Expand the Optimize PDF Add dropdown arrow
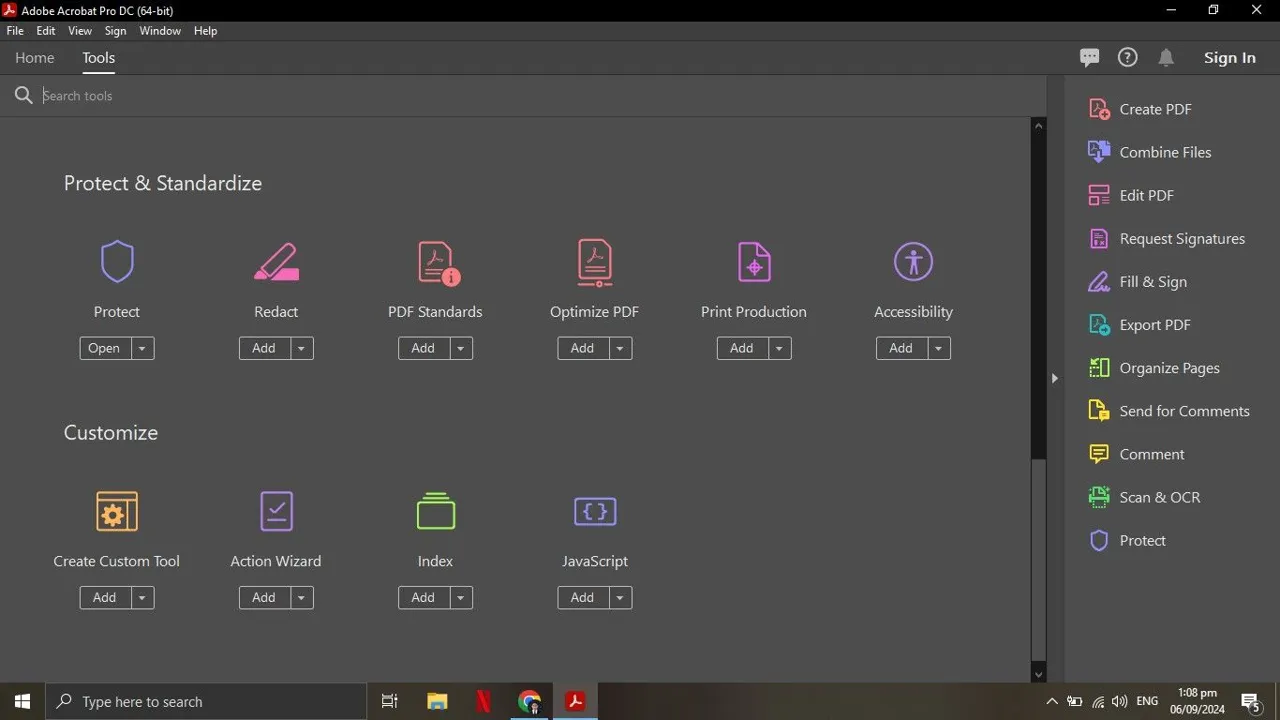 (x=620, y=348)
